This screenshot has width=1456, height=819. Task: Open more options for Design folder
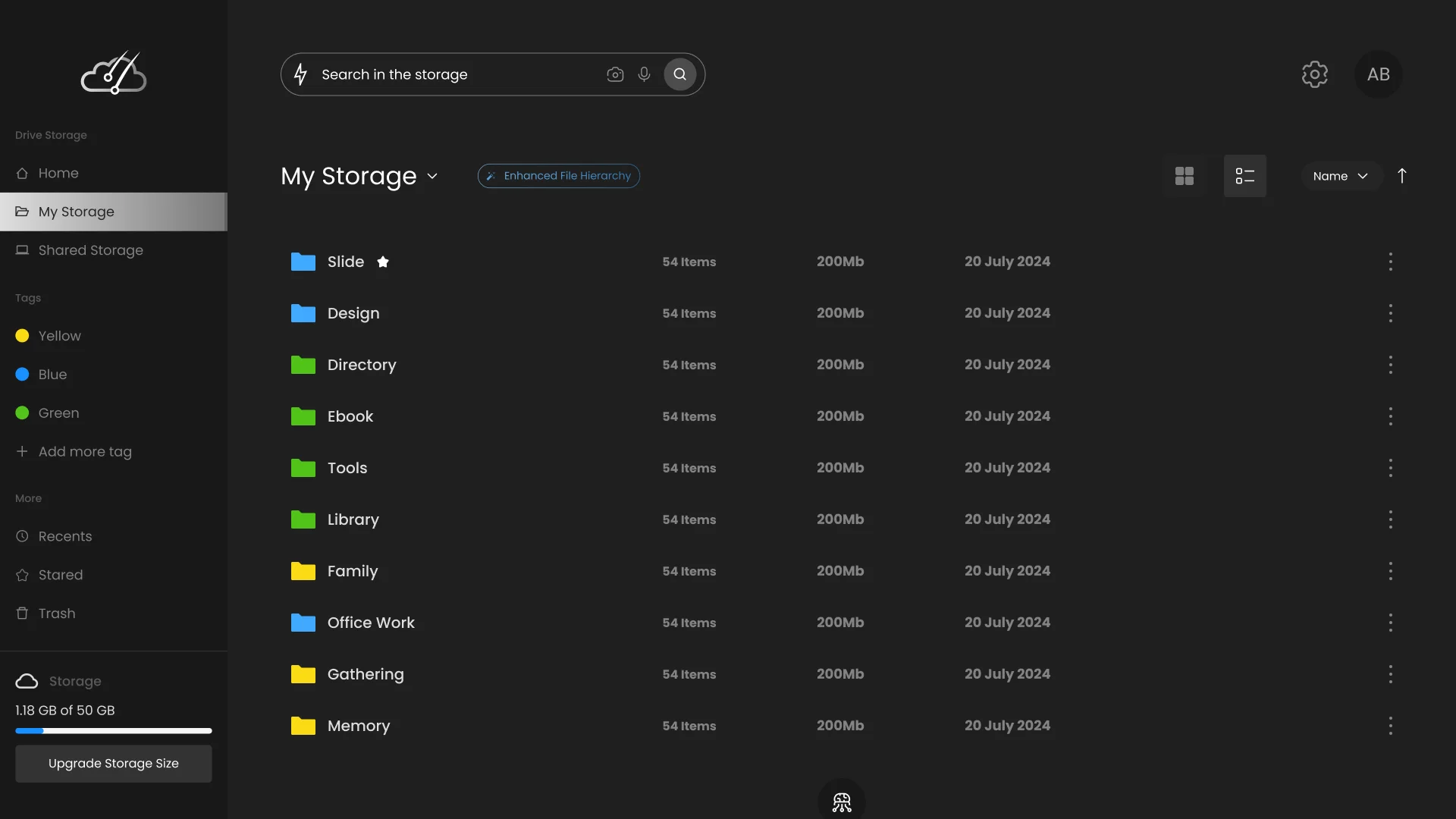[1391, 313]
